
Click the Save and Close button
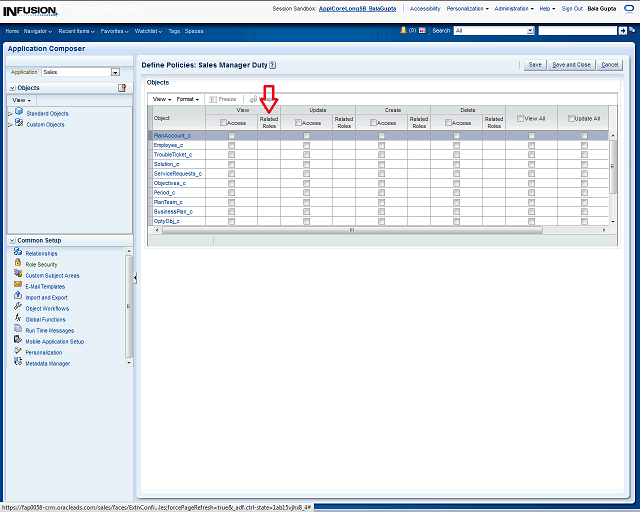click(x=572, y=64)
